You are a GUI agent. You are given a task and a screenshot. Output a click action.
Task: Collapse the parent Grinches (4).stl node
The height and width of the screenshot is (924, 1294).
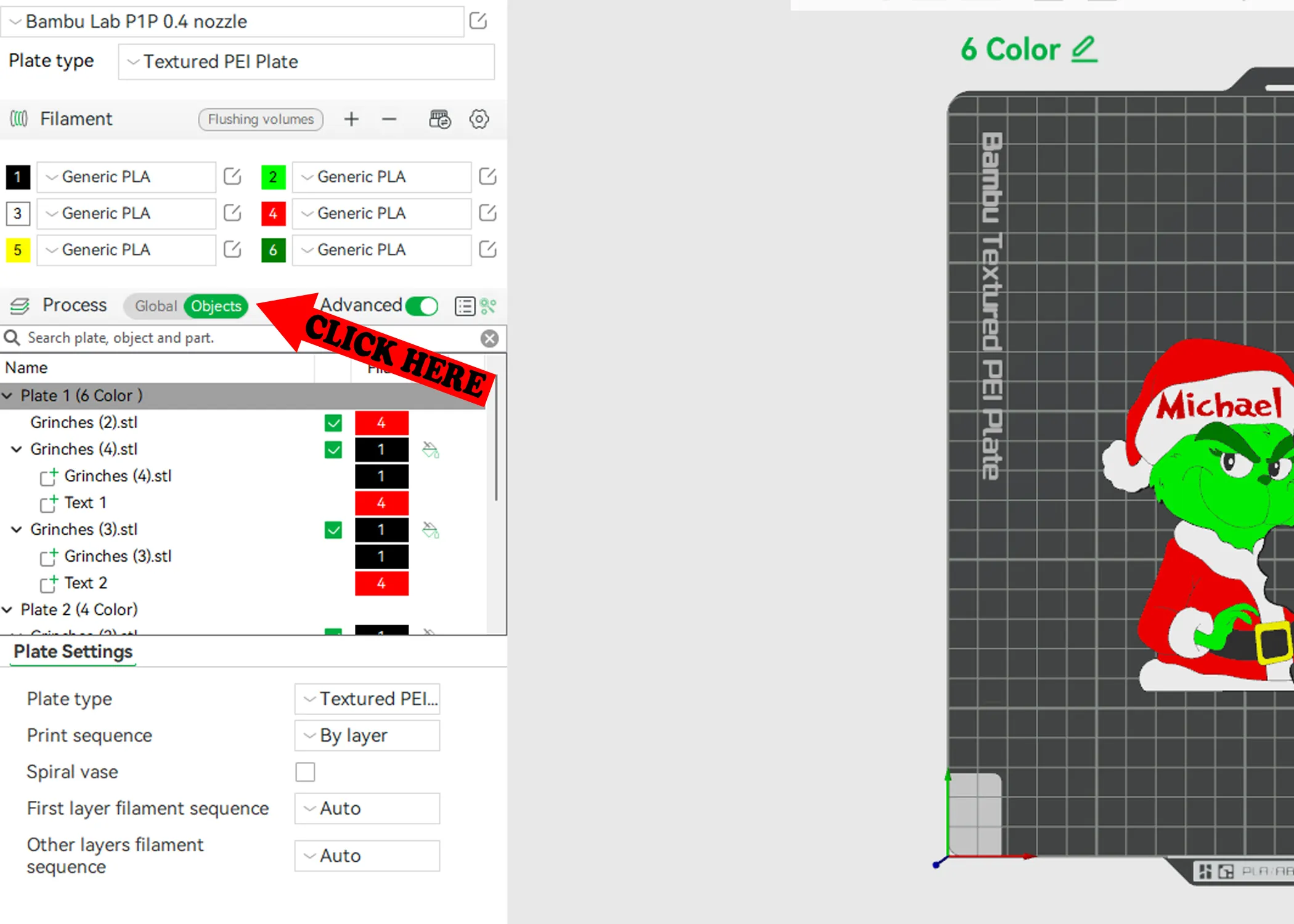[17, 449]
